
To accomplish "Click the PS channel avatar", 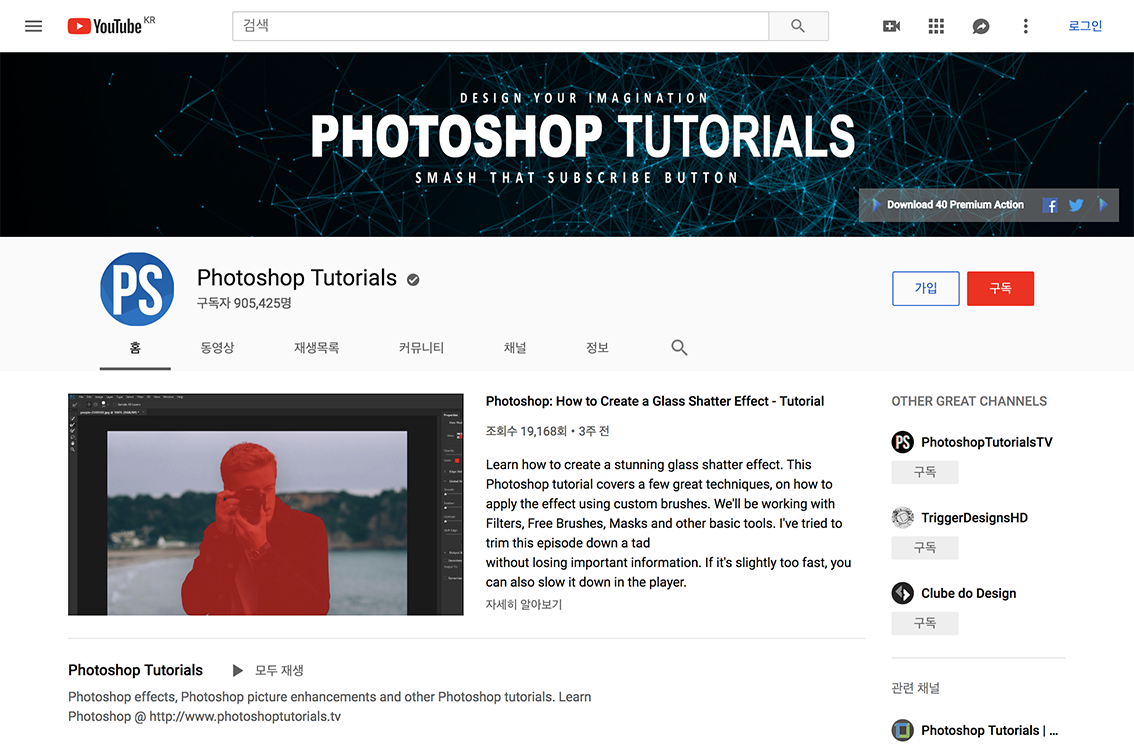I will click(137, 289).
